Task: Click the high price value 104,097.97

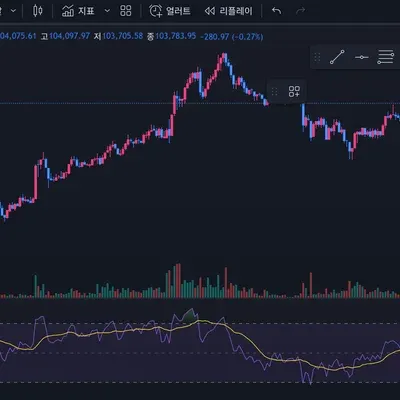Action: [70, 36]
